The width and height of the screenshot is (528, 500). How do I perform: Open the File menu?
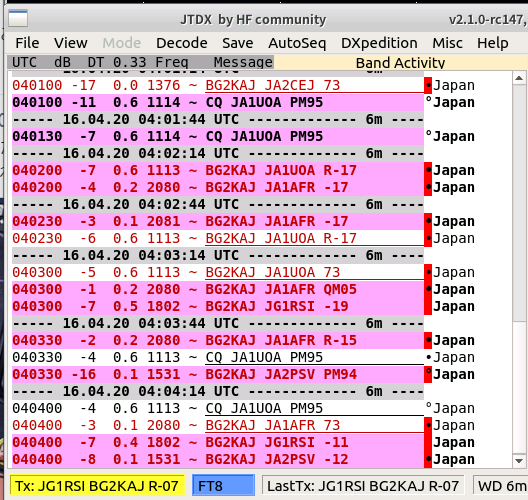click(27, 43)
